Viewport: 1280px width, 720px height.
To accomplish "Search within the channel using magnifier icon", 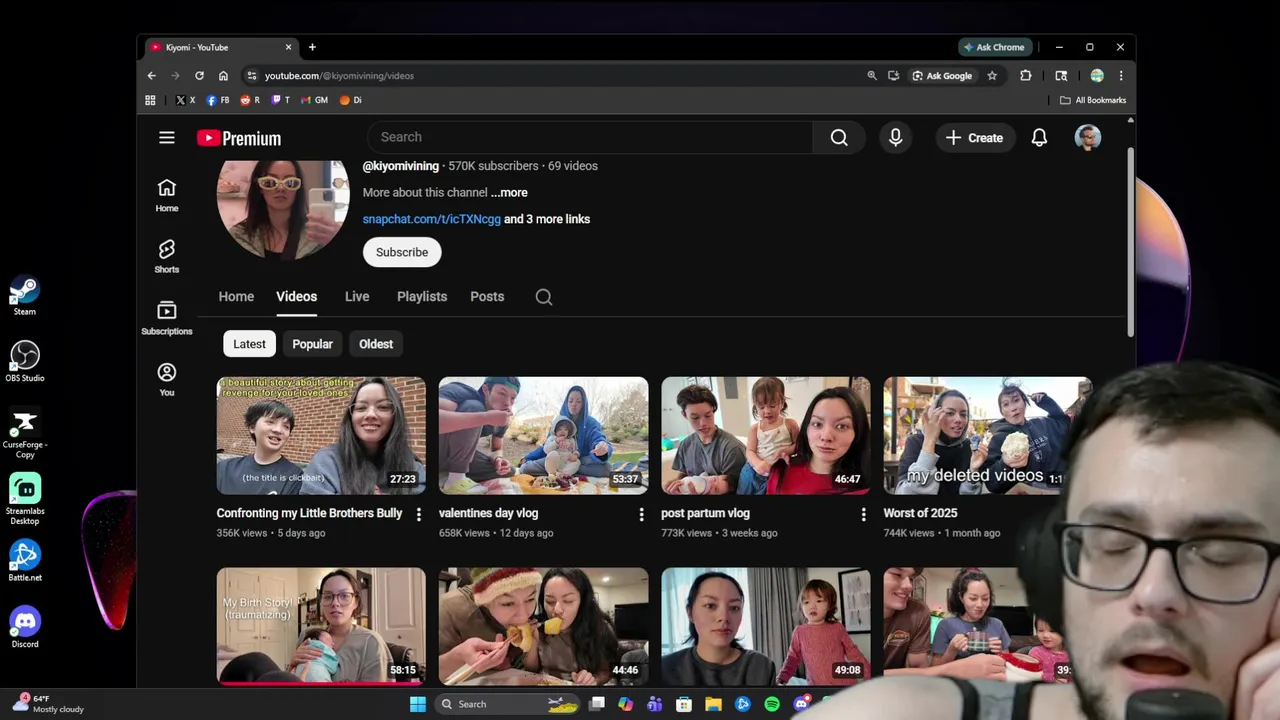I will [544, 297].
